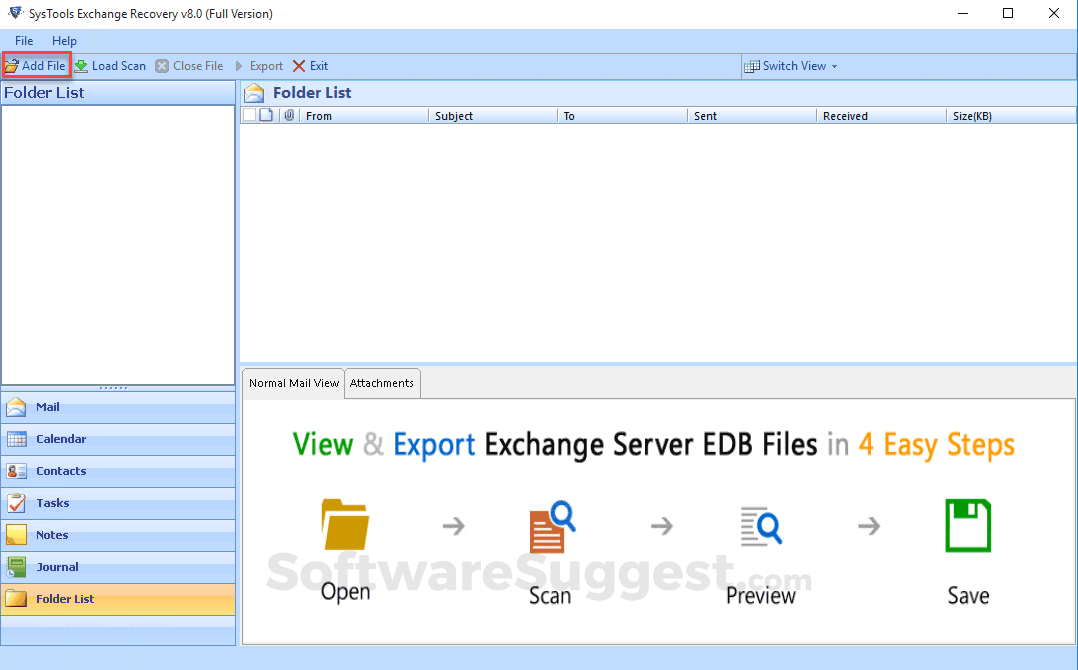The image size is (1078, 670).
Task: Select Folder List in the navigation pane
Action: pyautogui.click(x=118, y=599)
